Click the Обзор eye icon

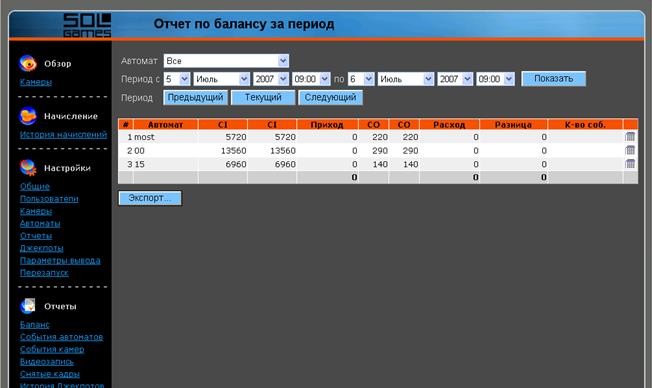tap(28, 63)
